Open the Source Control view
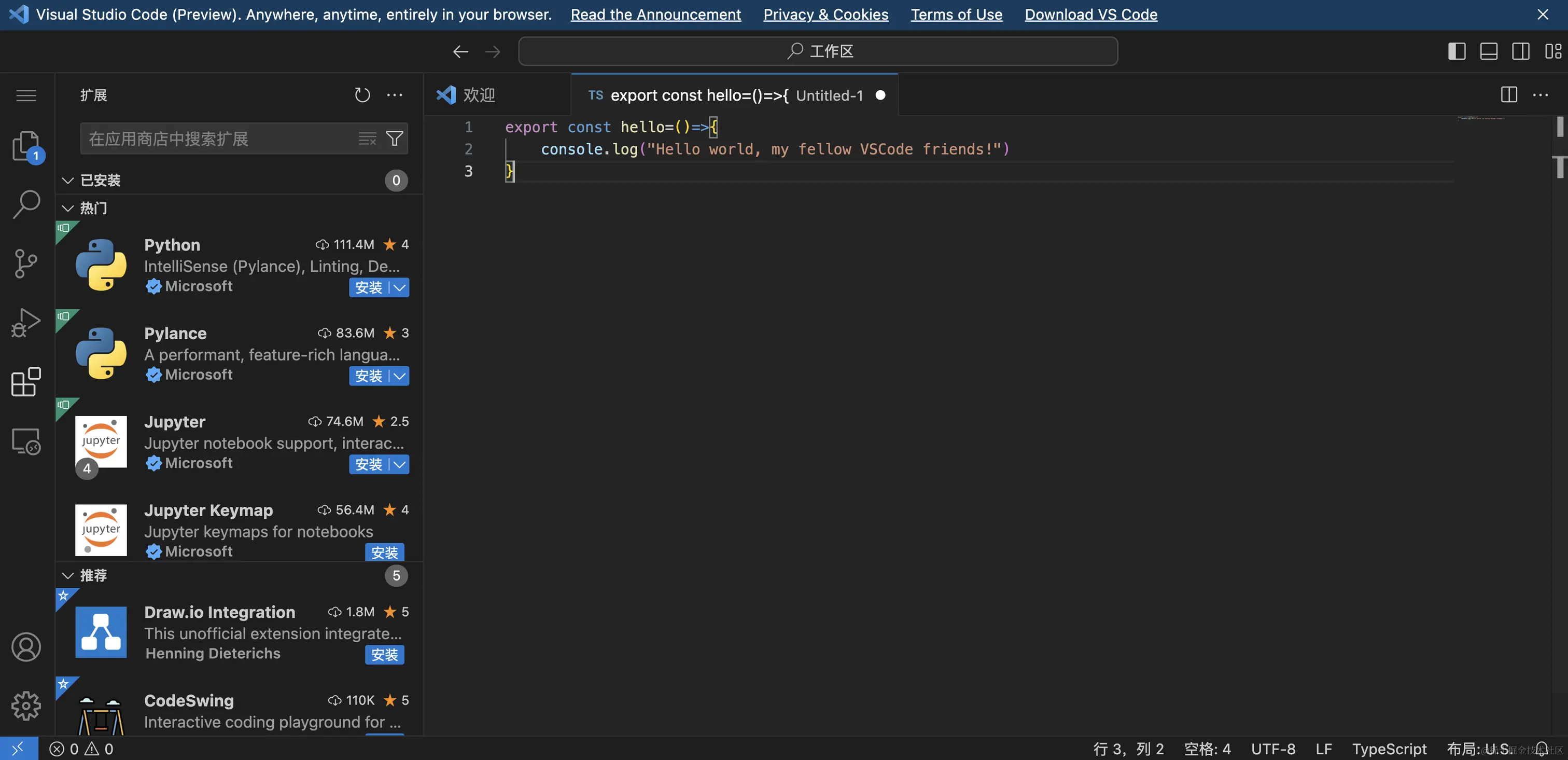Viewport: 1568px width, 760px height. (x=26, y=264)
